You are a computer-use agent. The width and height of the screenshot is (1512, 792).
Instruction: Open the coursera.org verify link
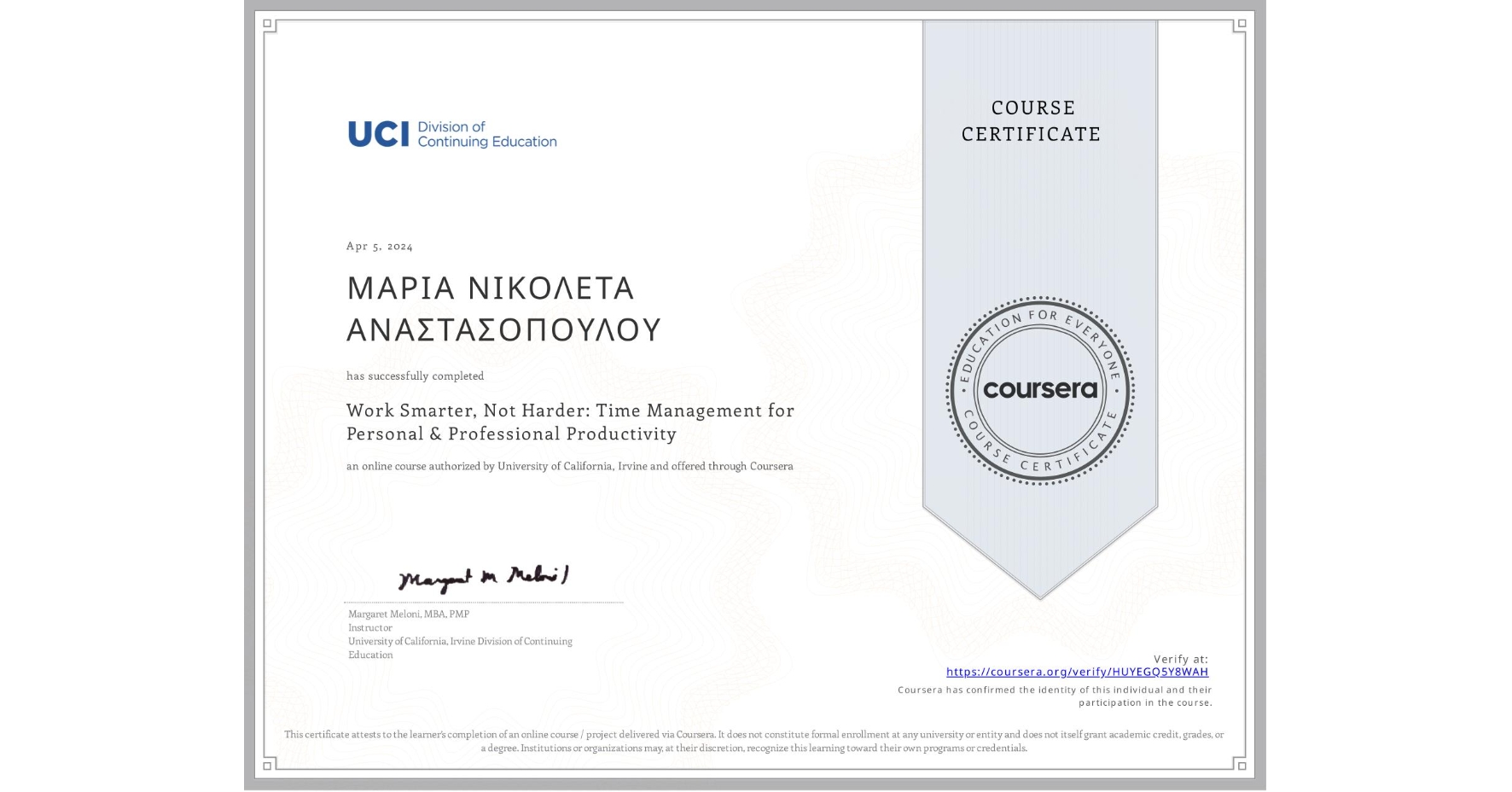coord(1077,672)
